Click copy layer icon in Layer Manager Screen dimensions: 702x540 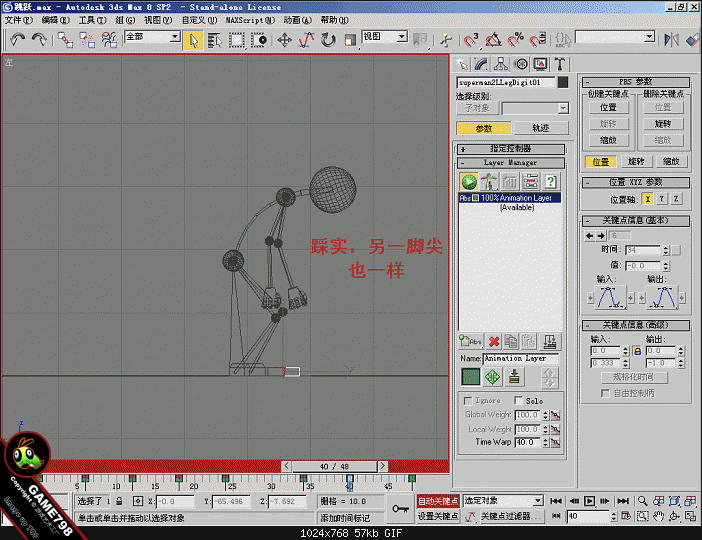(x=511, y=342)
